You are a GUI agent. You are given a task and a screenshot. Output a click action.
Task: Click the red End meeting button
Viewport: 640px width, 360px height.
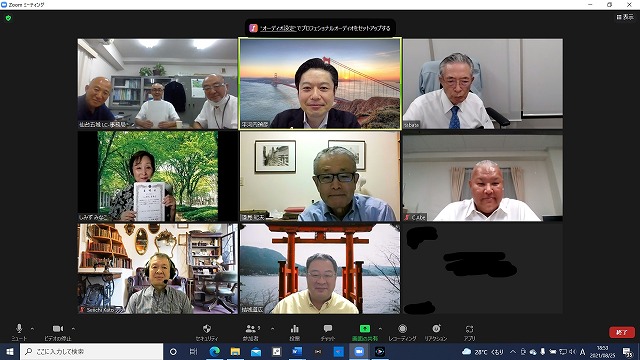622,332
